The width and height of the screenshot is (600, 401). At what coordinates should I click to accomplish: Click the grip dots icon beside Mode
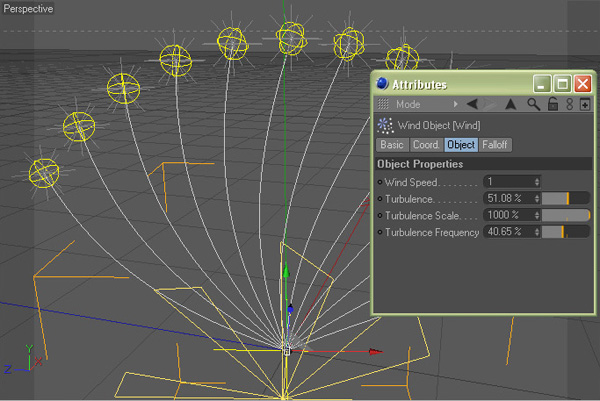(x=383, y=104)
